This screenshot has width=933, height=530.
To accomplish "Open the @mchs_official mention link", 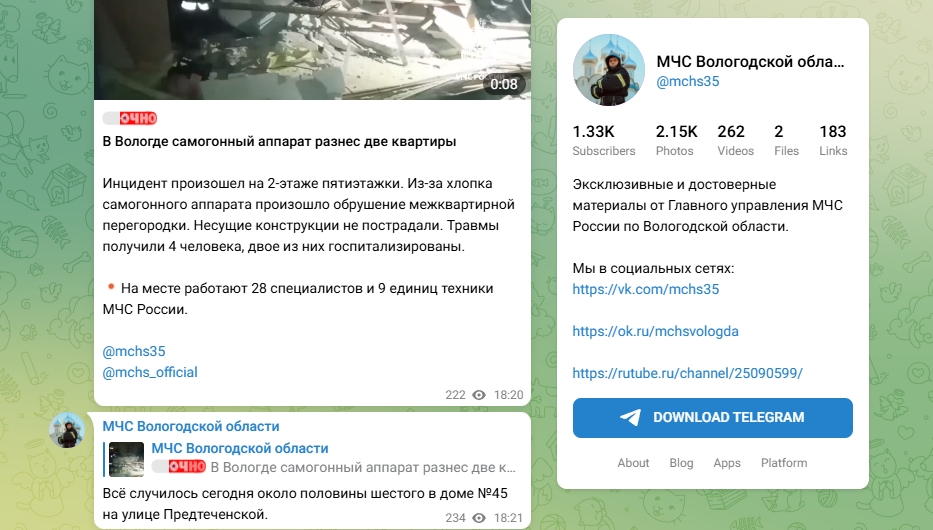I will point(150,372).
